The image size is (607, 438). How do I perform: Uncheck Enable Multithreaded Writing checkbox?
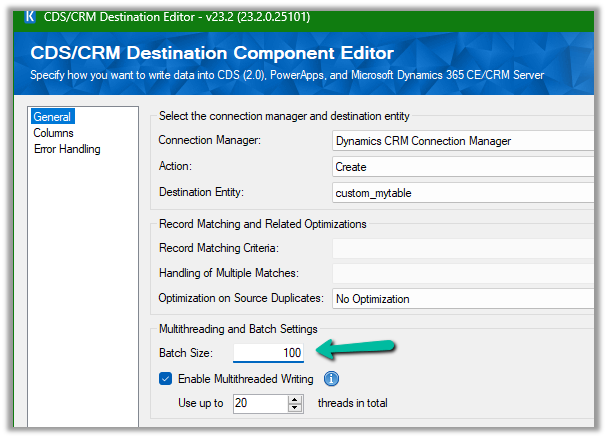(x=166, y=379)
